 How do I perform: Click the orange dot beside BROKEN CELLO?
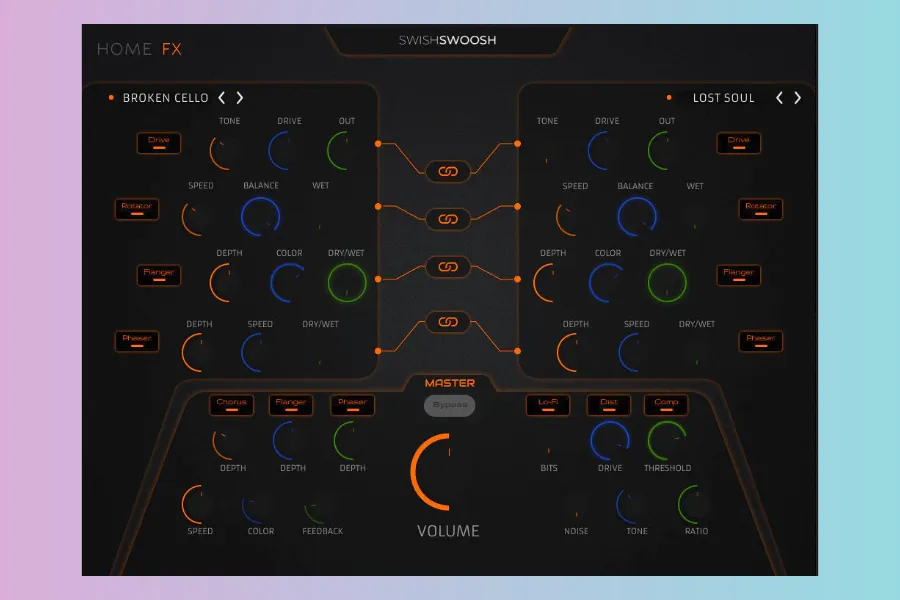click(111, 98)
